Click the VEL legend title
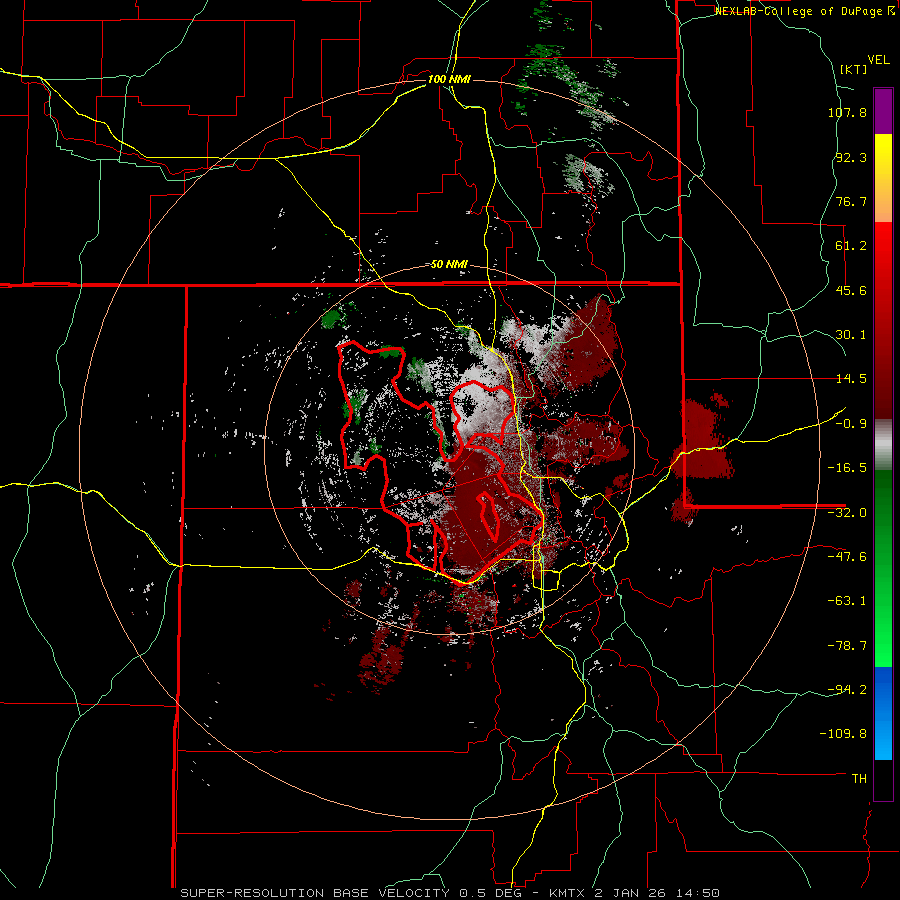 point(878,60)
